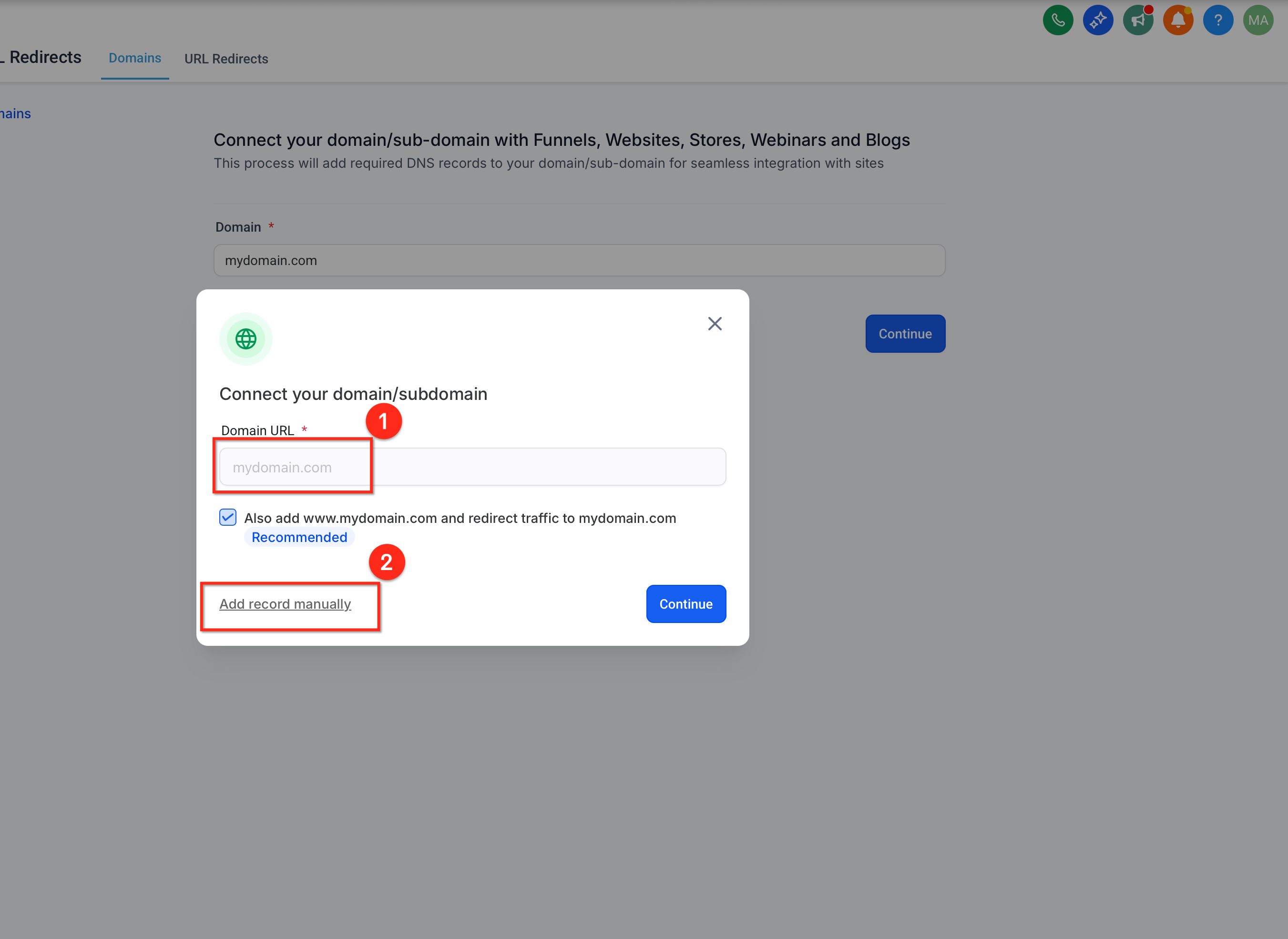Click the background page Continue button
The image size is (1288, 939).
coord(906,334)
